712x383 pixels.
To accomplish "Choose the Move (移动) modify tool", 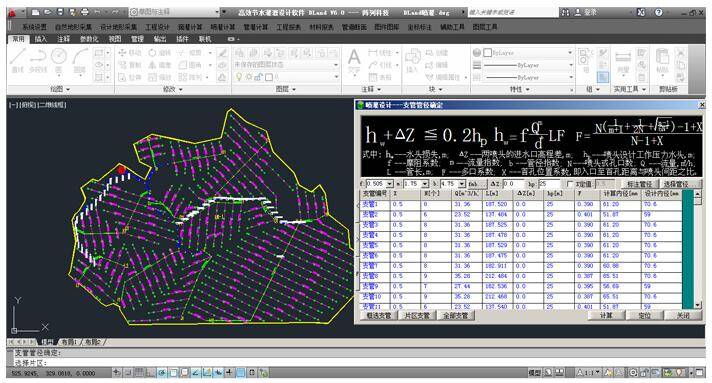I will coord(130,53).
